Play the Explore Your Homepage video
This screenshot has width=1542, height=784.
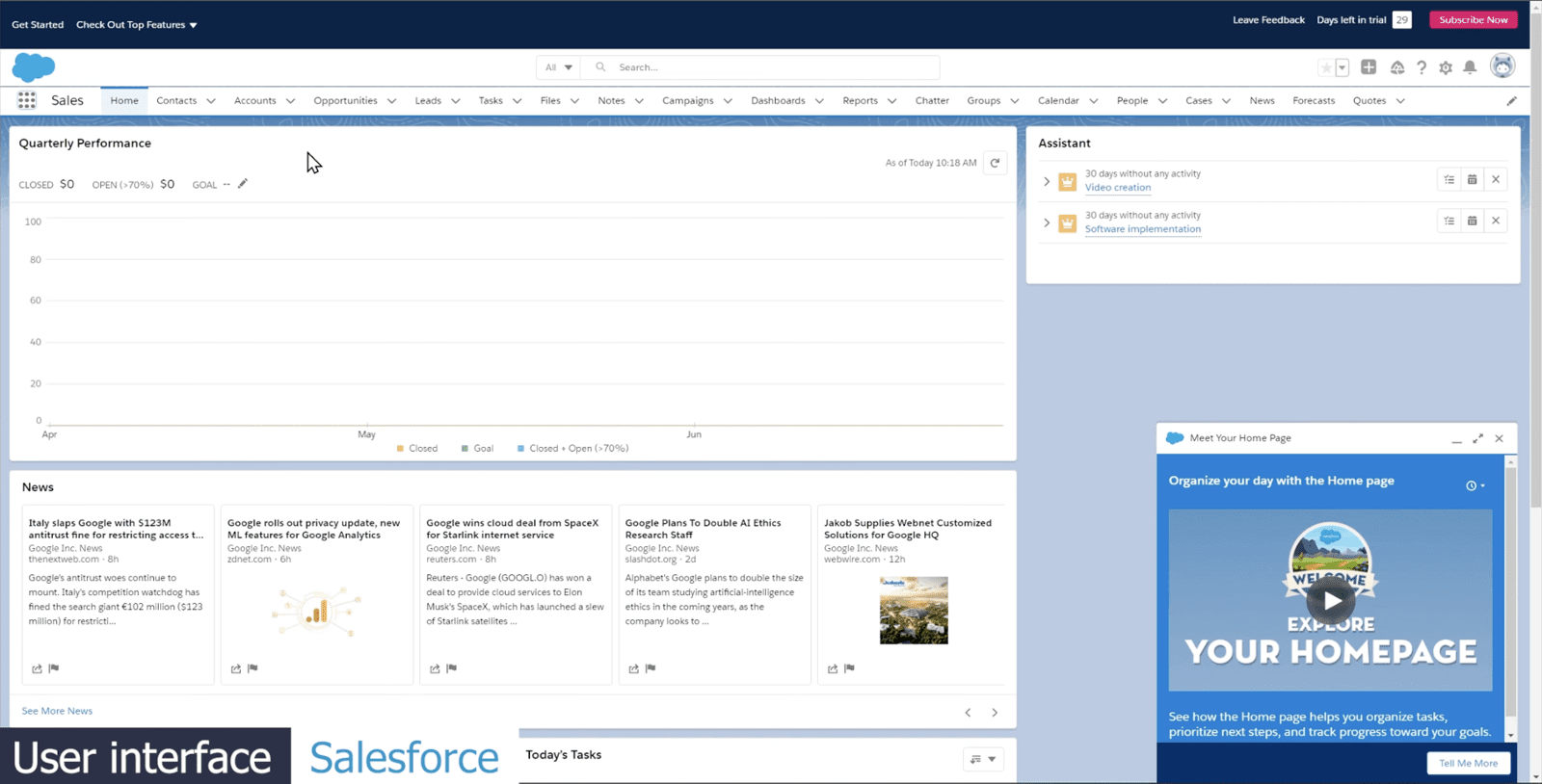[1331, 600]
